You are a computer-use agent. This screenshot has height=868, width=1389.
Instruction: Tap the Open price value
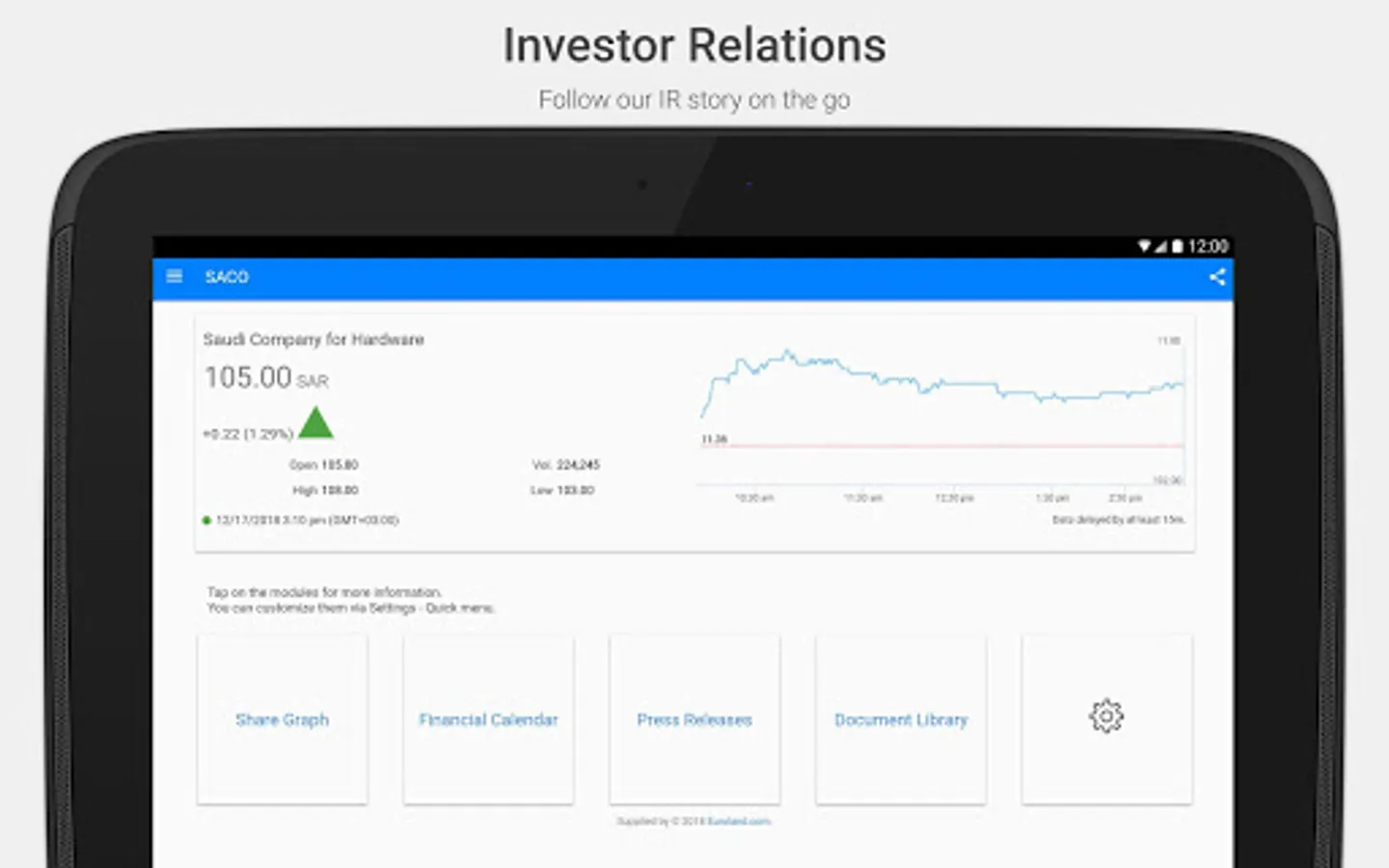324,465
